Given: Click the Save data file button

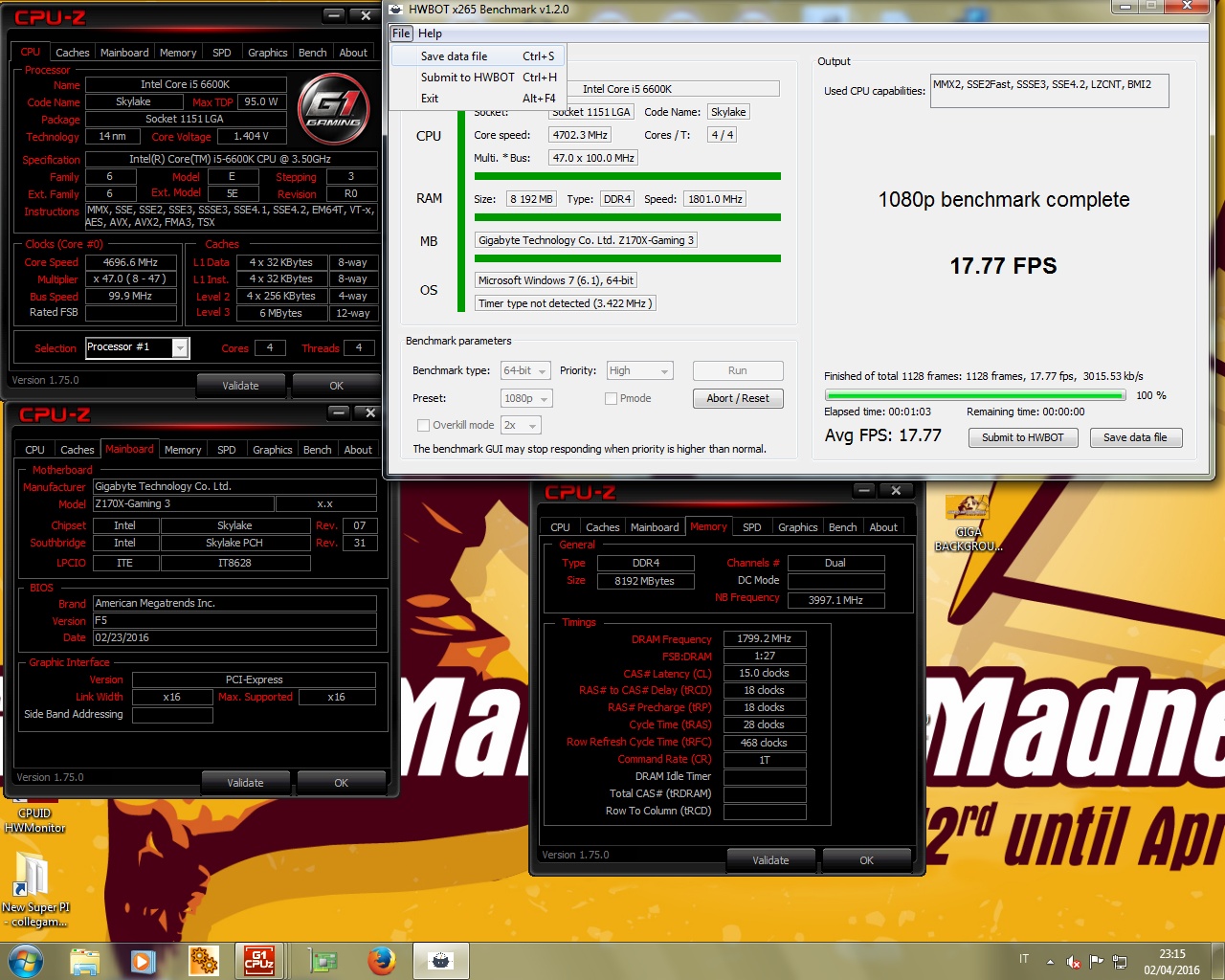Looking at the screenshot, I should [1135, 437].
